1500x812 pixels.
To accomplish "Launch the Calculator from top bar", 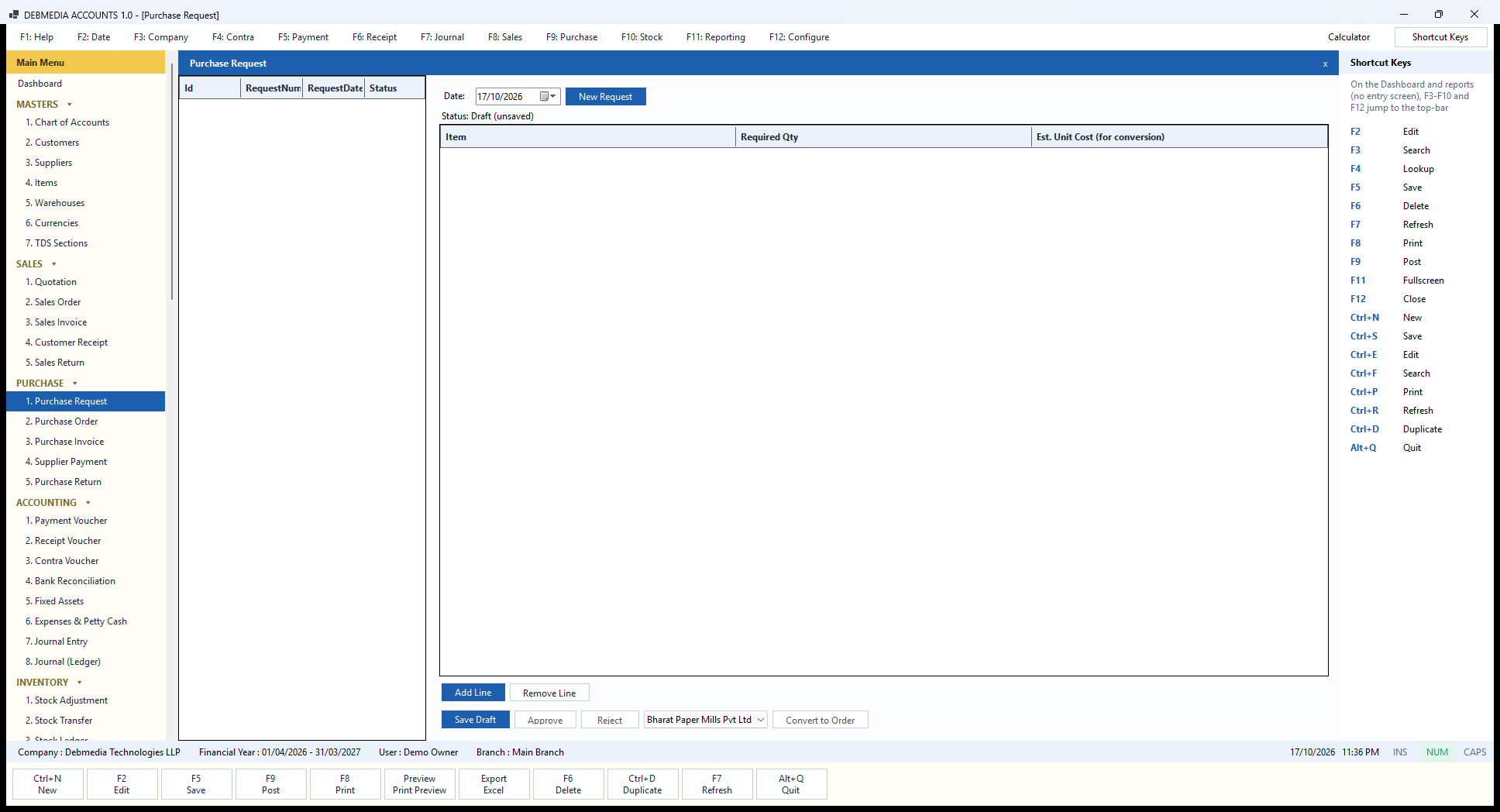I will (x=1349, y=37).
